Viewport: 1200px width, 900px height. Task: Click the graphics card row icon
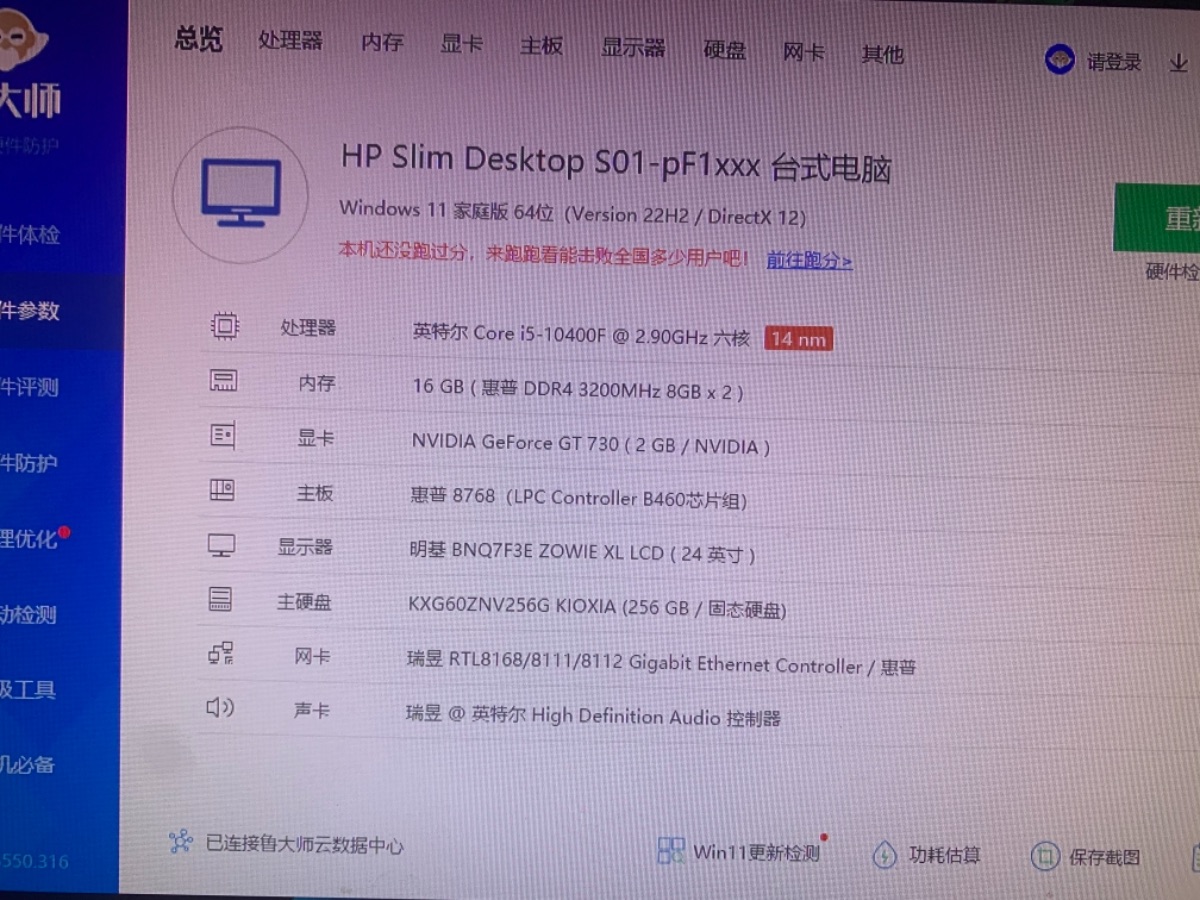[222, 436]
